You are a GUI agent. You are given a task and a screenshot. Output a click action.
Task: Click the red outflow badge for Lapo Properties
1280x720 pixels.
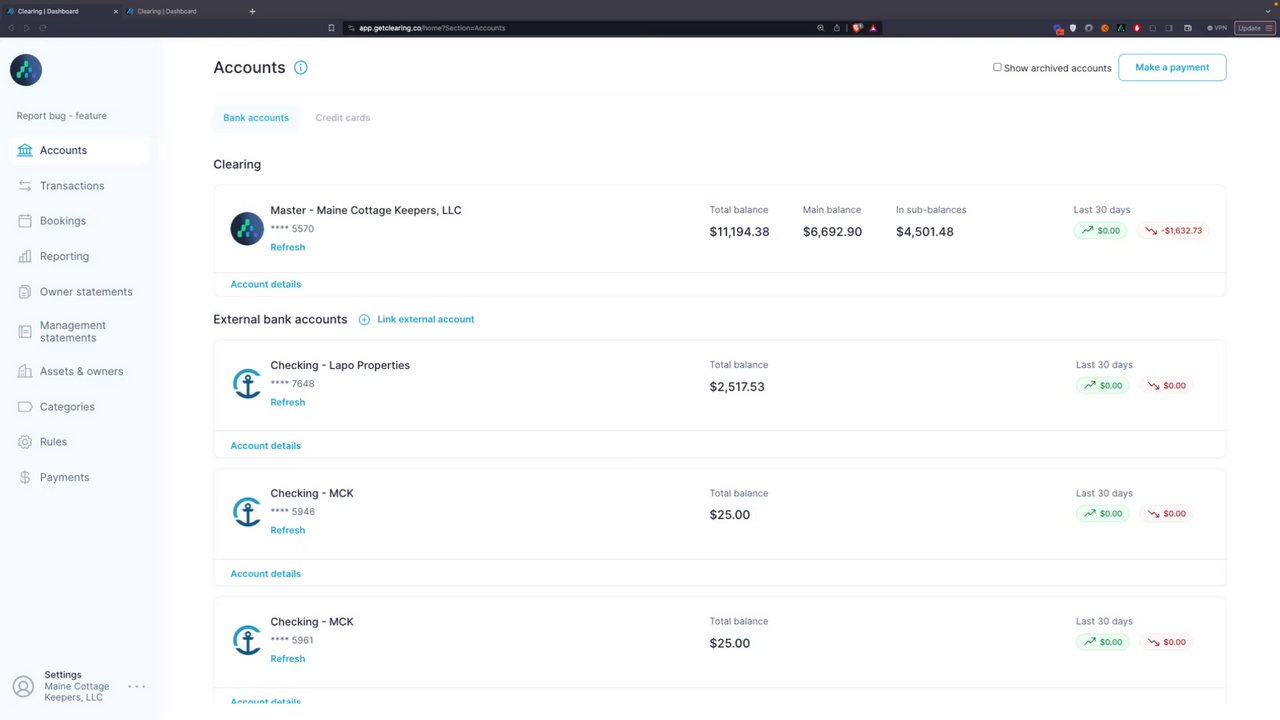pyautogui.click(x=1166, y=385)
